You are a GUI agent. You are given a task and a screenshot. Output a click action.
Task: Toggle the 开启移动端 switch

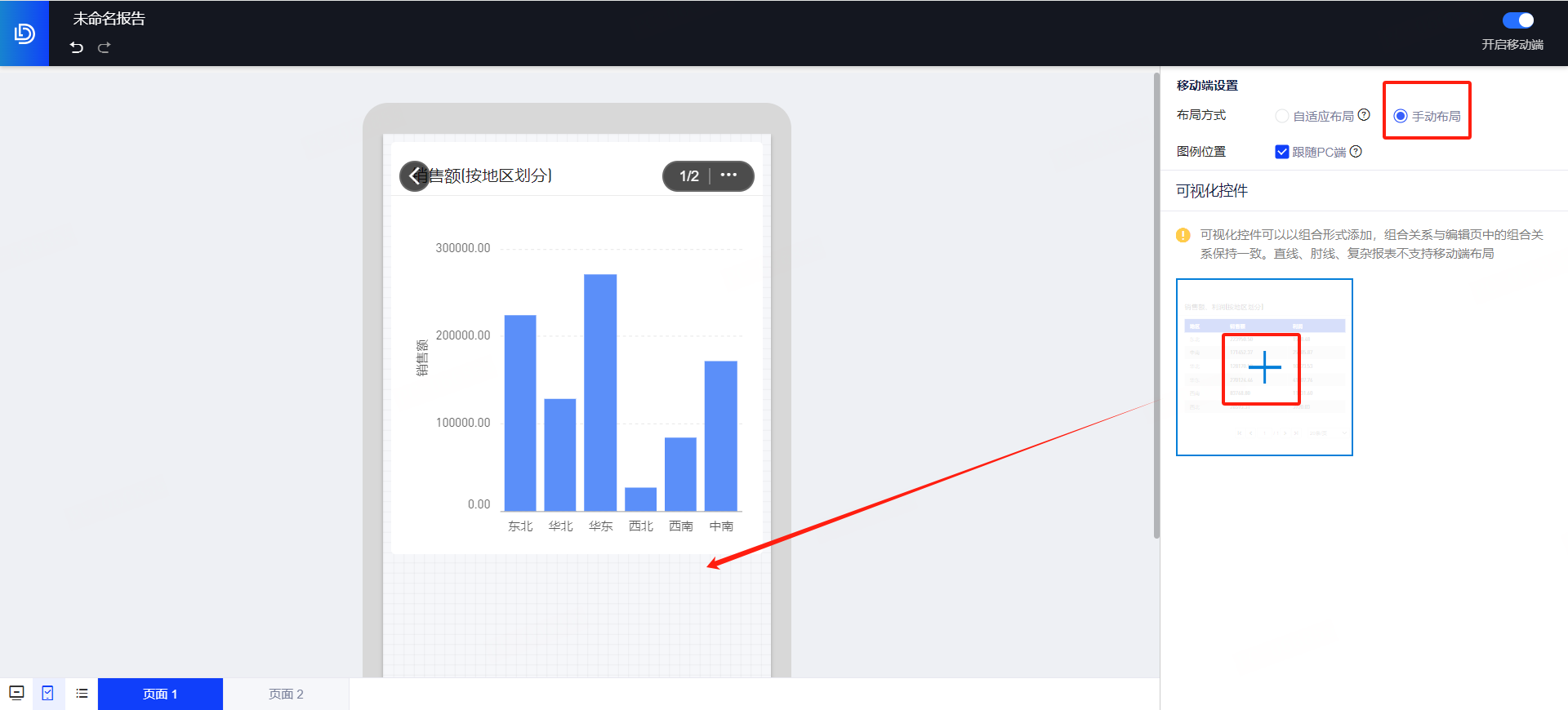coord(1517,20)
